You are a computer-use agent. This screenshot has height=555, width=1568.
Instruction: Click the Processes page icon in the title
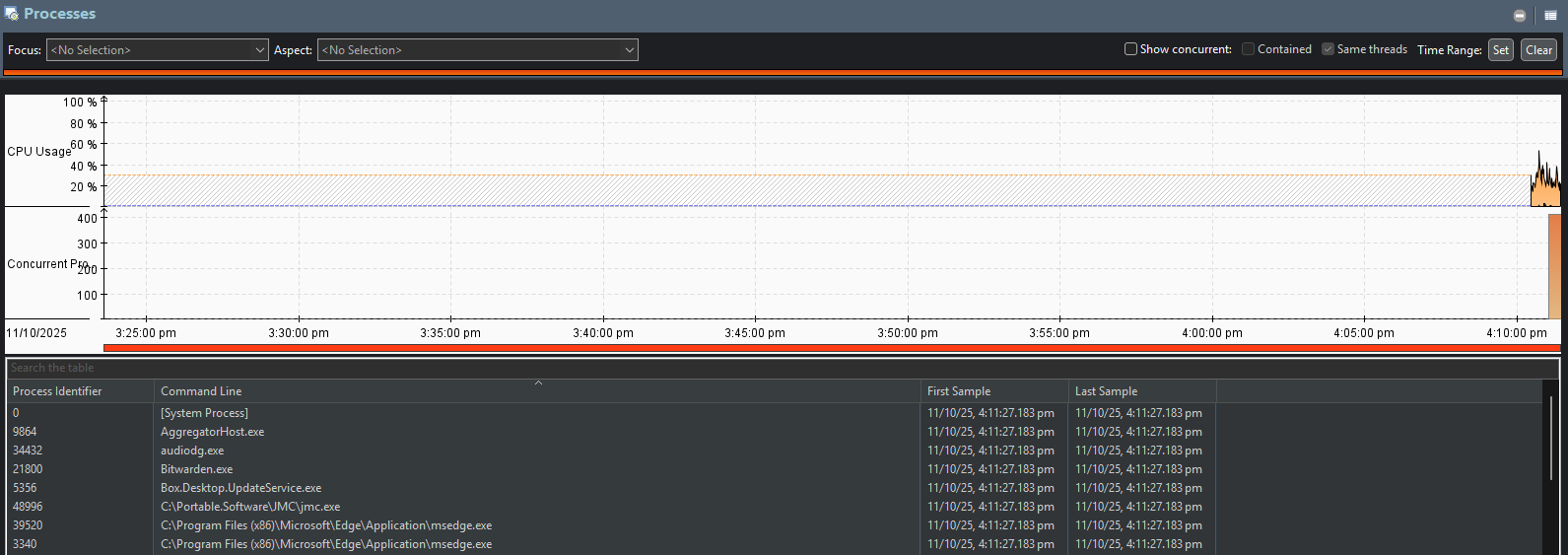point(11,14)
